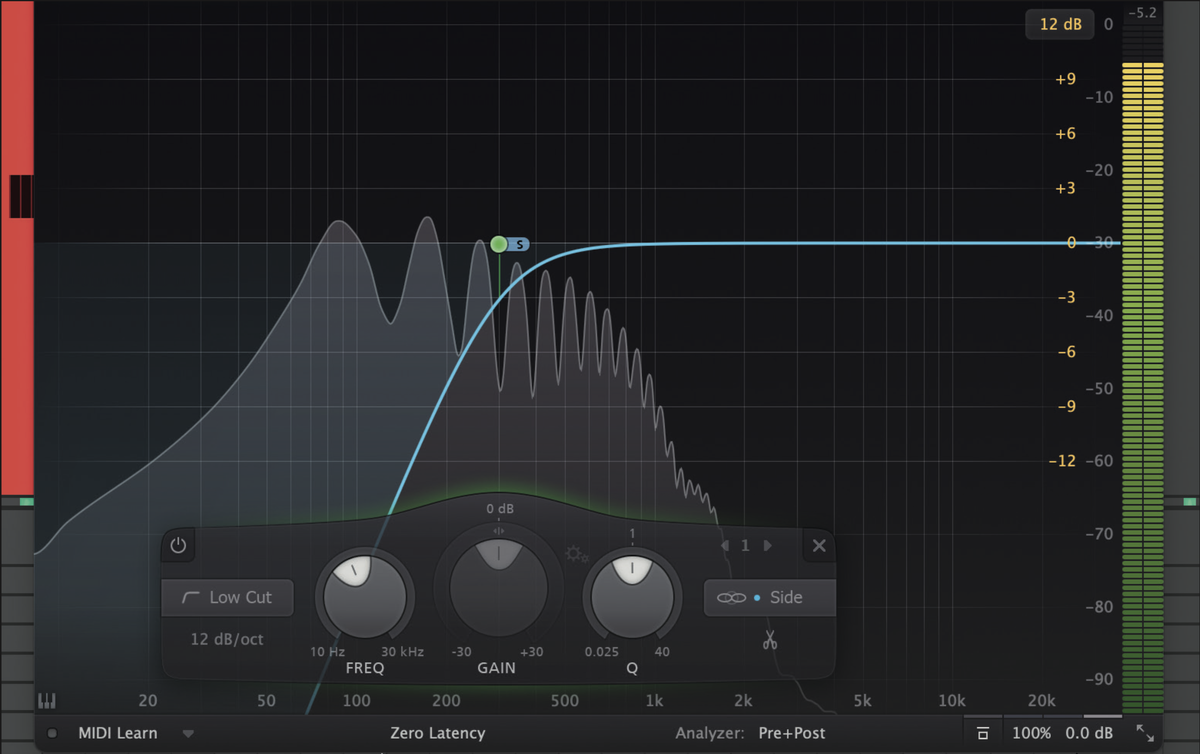Open the Zero Latency processing mode menu
This screenshot has height=754, width=1200.
(x=437, y=733)
